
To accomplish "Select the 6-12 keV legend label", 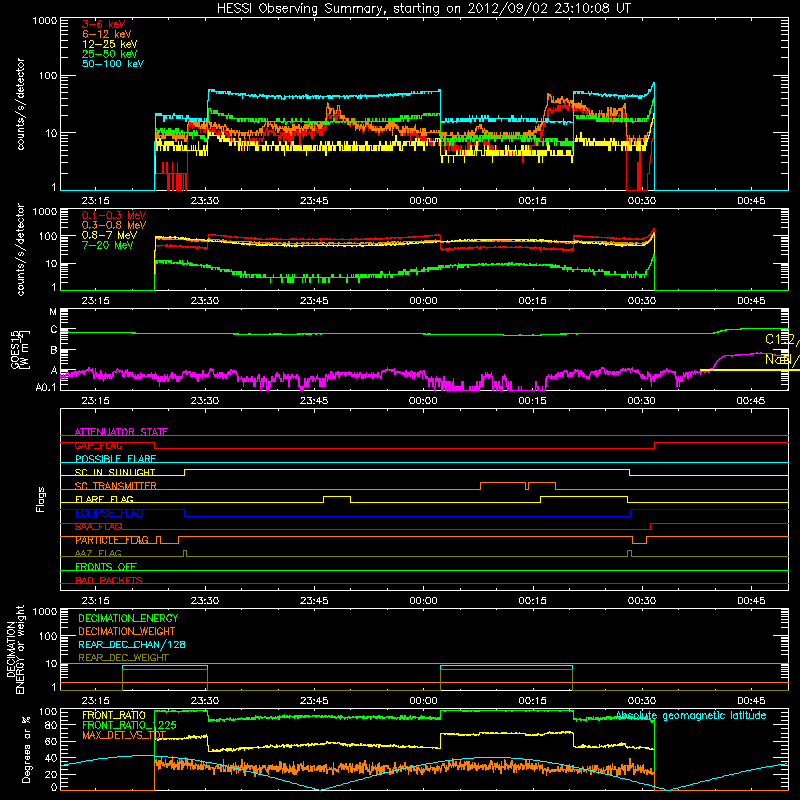I will click(107, 34).
